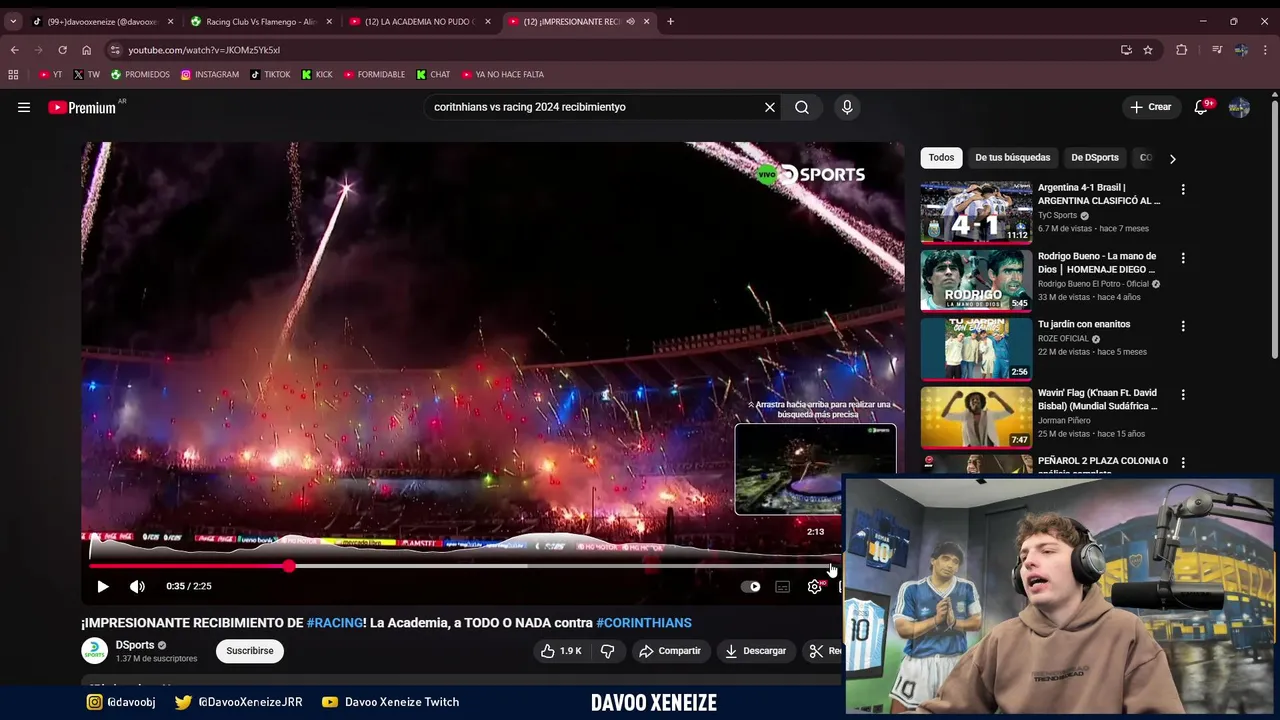Like the video thumbs up 1.9 K
1280x720 pixels.
coord(561,651)
